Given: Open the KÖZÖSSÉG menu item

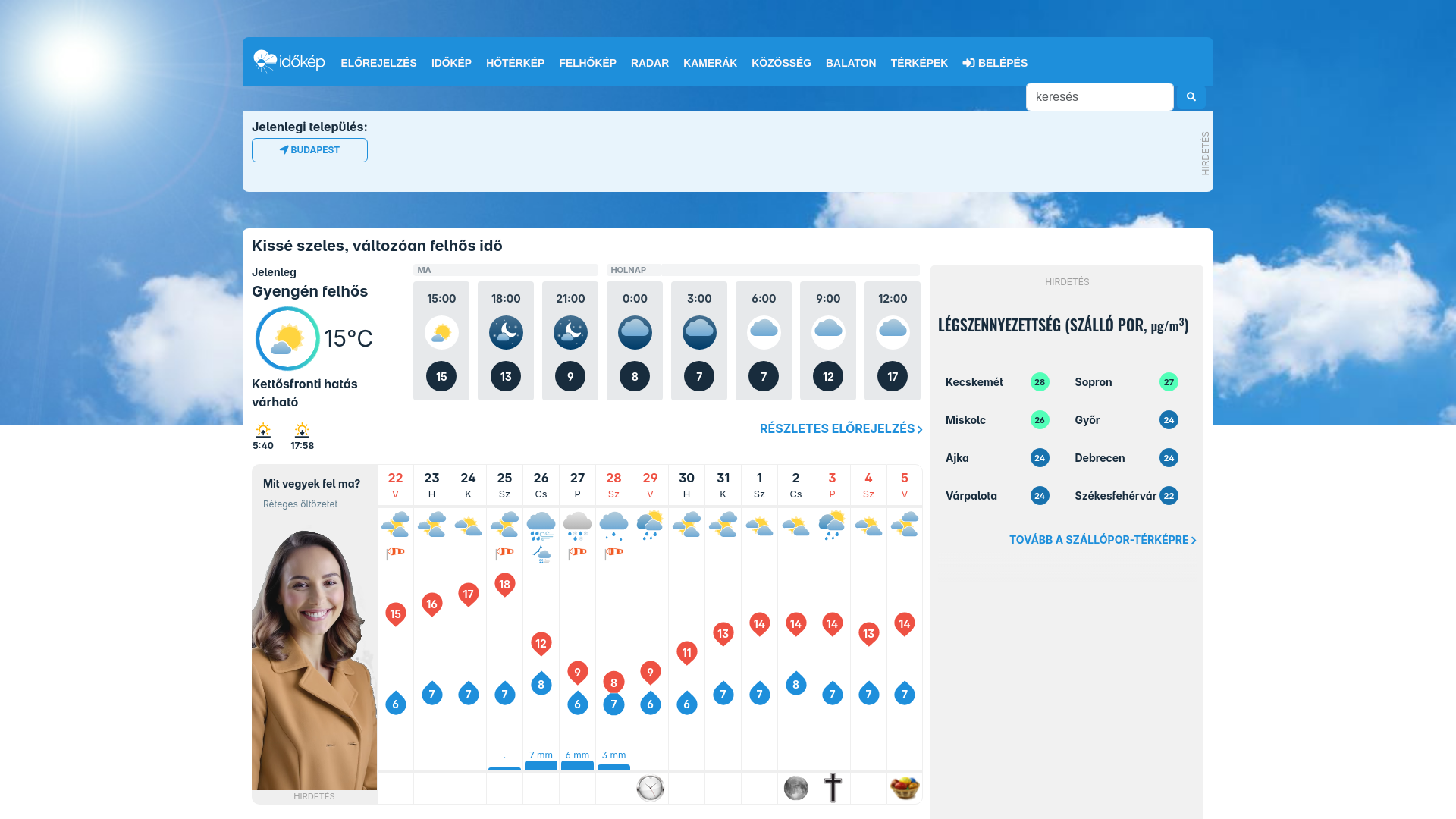Looking at the screenshot, I should [781, 63].
